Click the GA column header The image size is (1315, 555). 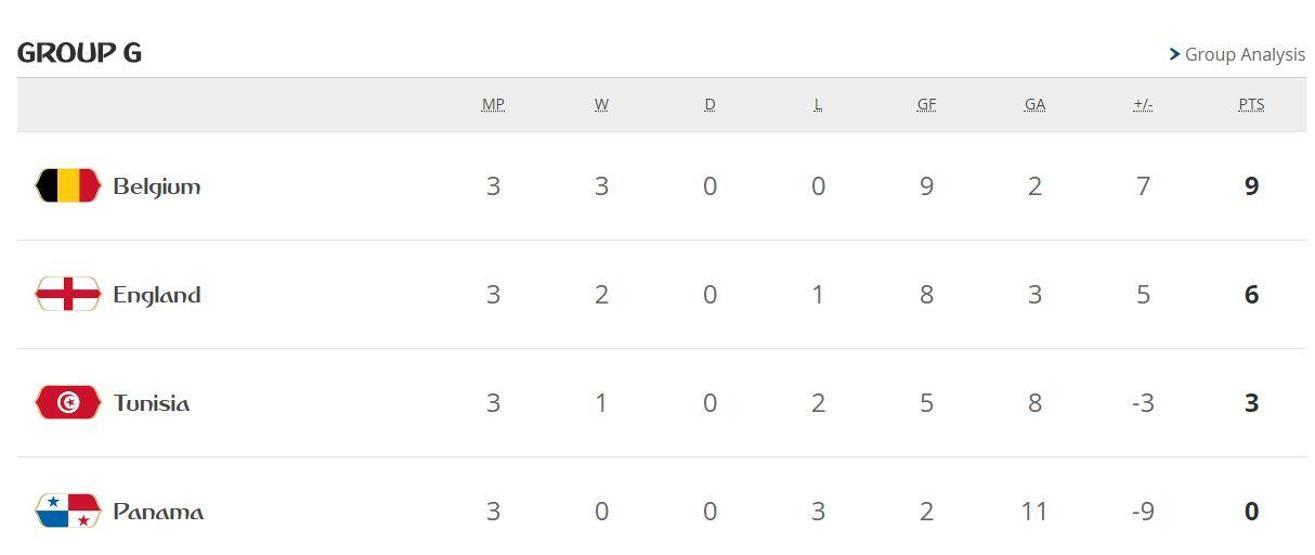[x=1035, y=105]
